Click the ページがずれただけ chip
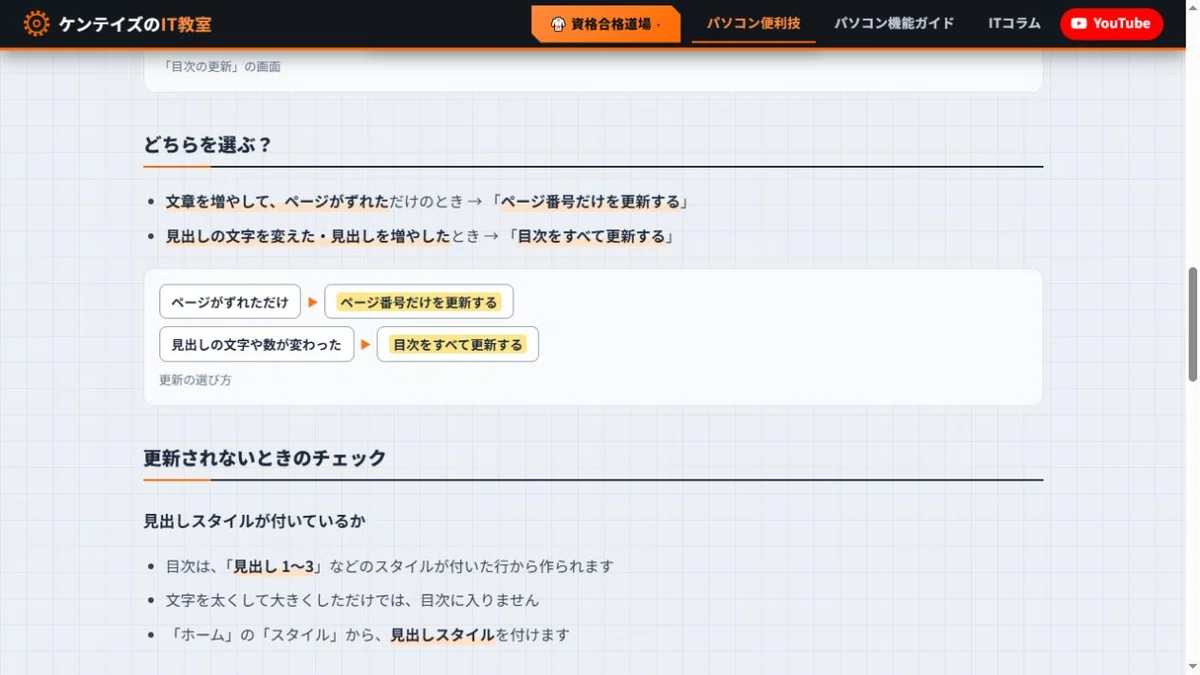Viewport: 1200px width, 675px height. click(x=230, y=302)
